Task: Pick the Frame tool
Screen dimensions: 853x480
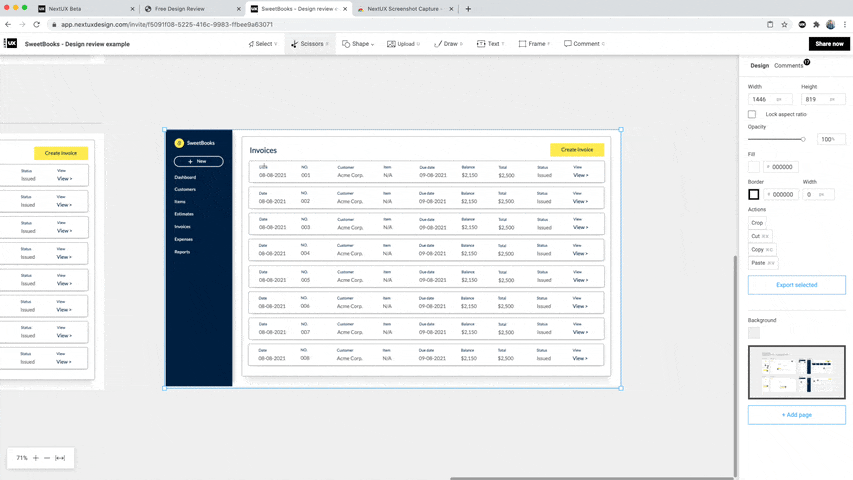Action: [x=534, y=44]
